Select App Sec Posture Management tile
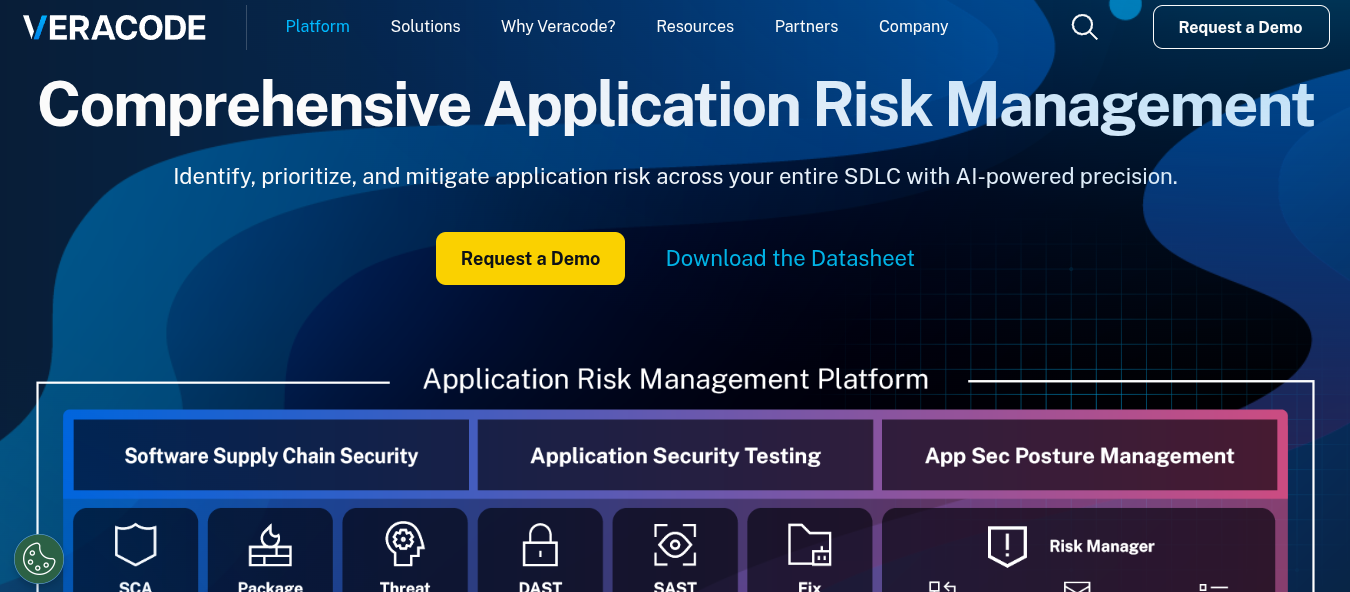Image resolution: width=1350 pixels, height=592 pixels. point(1079,456)
